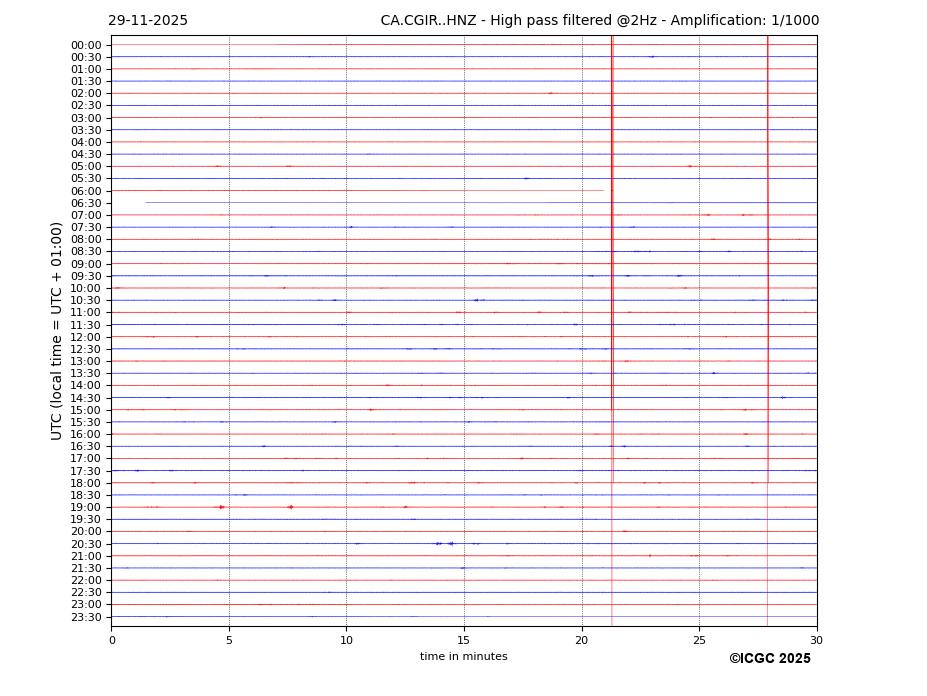The height and width of the screenshot is (696, 927).
Task: Click the date label 29-11-2025
Action: tap(148, 21)
